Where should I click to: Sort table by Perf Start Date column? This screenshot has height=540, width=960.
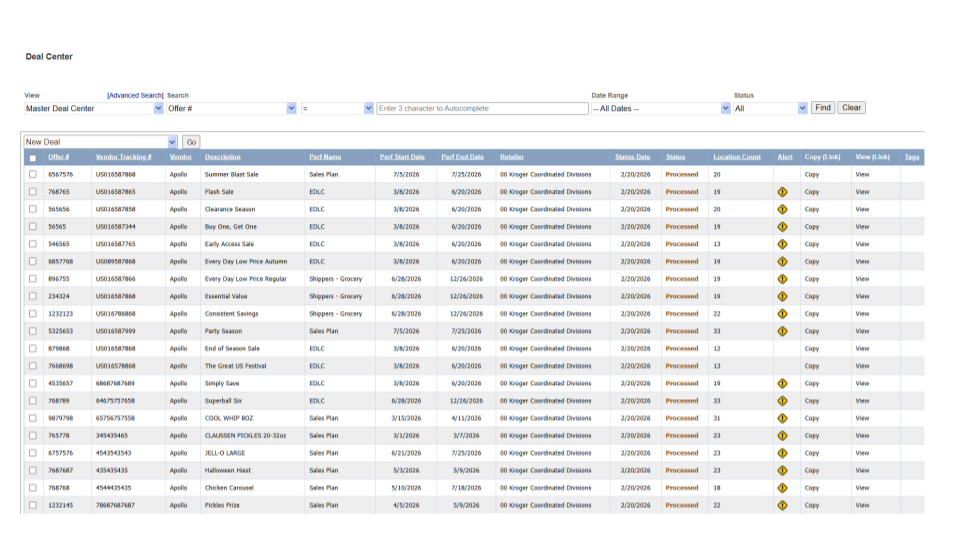pyautogui.click(x=402, y=157)
